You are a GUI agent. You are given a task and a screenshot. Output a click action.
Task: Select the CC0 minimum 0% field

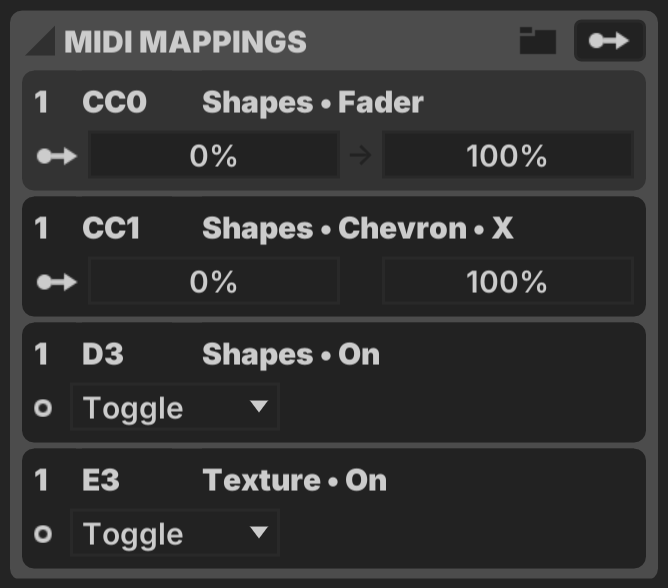(x=214, y=155)
